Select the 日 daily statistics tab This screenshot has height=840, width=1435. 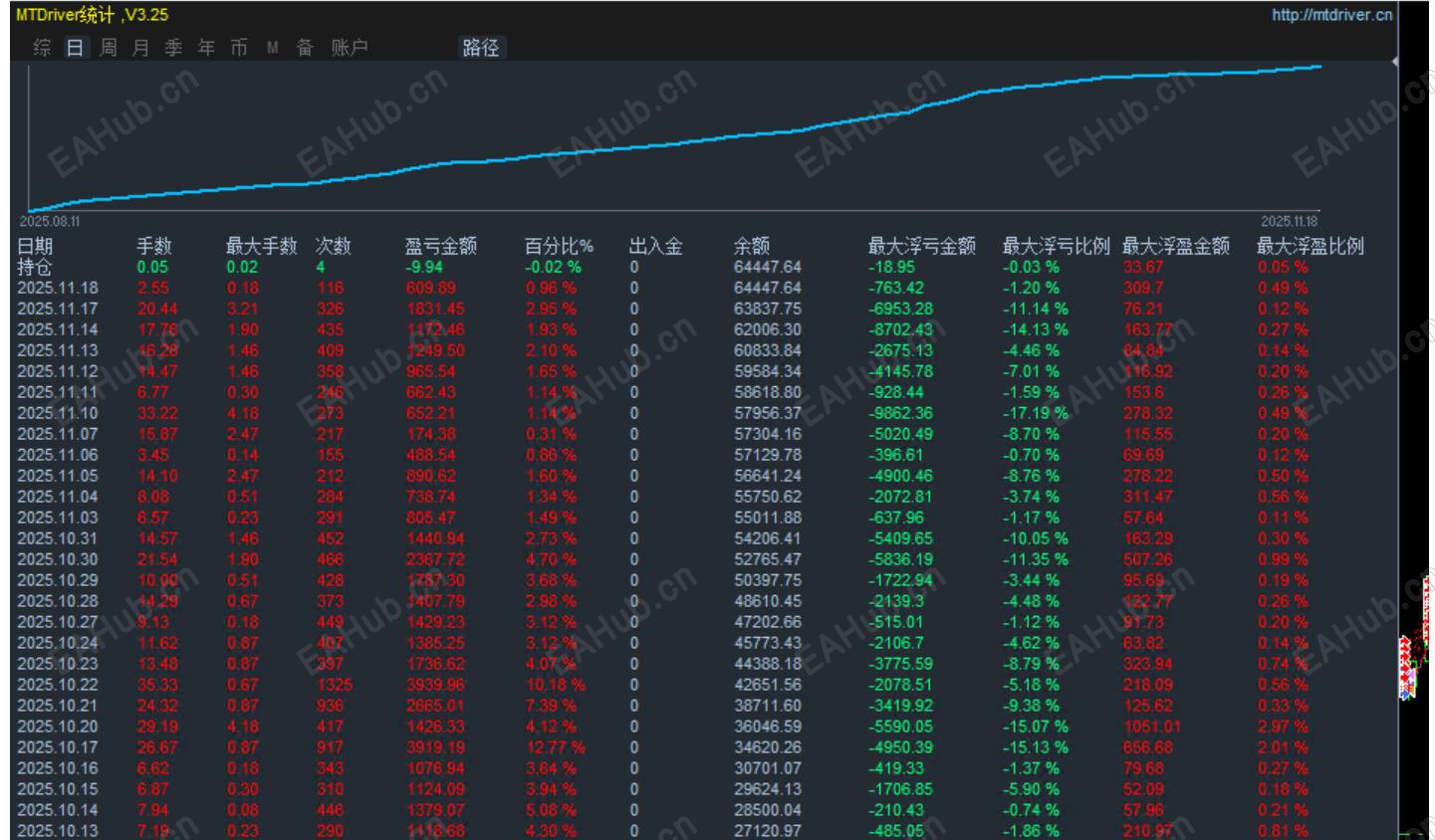tap(75, 48)
